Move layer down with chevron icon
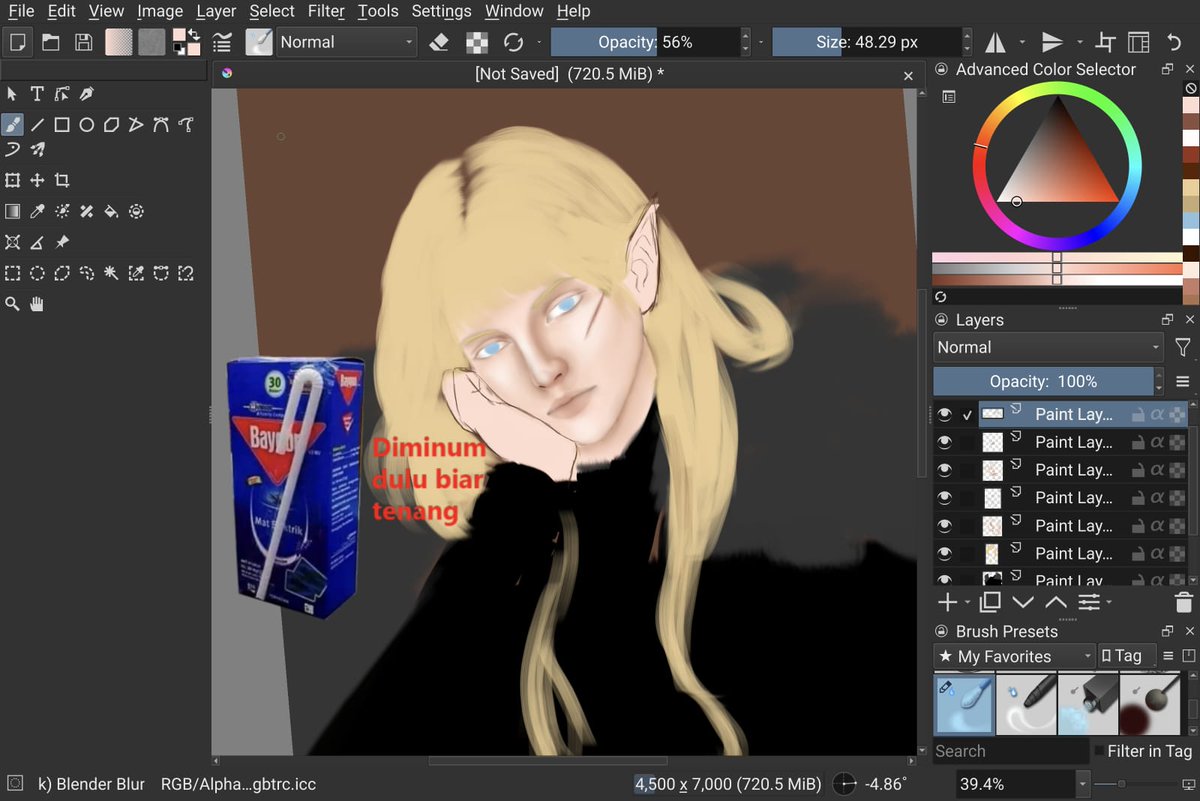Screen dimensions: 1200x801 click(x=1023, y=602)
